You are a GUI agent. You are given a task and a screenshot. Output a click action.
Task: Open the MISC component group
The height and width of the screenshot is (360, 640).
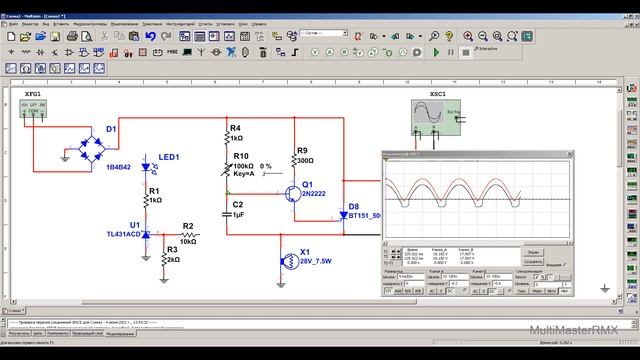(x=172, y=52)
